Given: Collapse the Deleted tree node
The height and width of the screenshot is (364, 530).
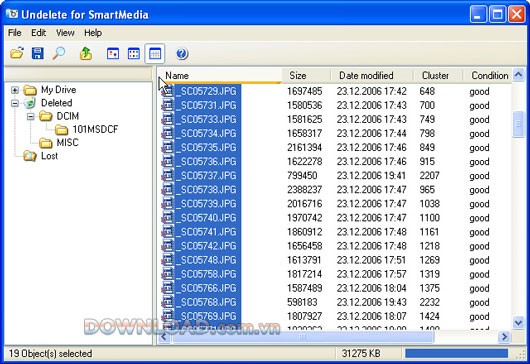Looking at the screenshot, I should [15, 103].
